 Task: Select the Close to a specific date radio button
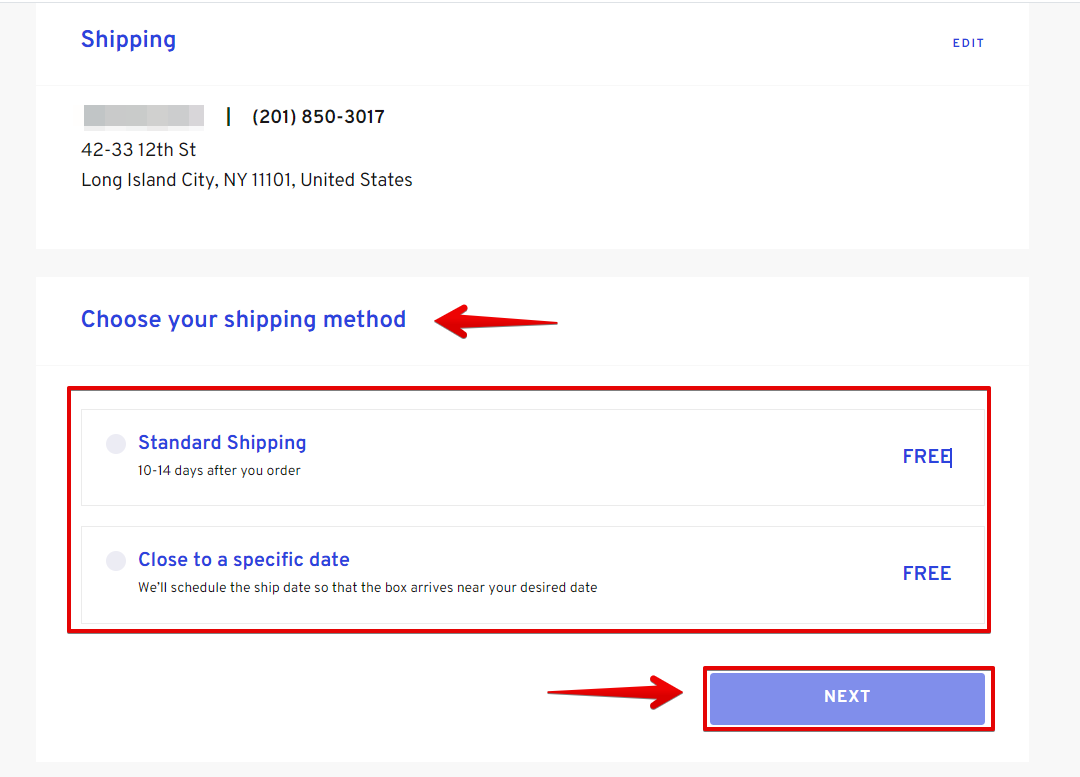coord(116,560)
